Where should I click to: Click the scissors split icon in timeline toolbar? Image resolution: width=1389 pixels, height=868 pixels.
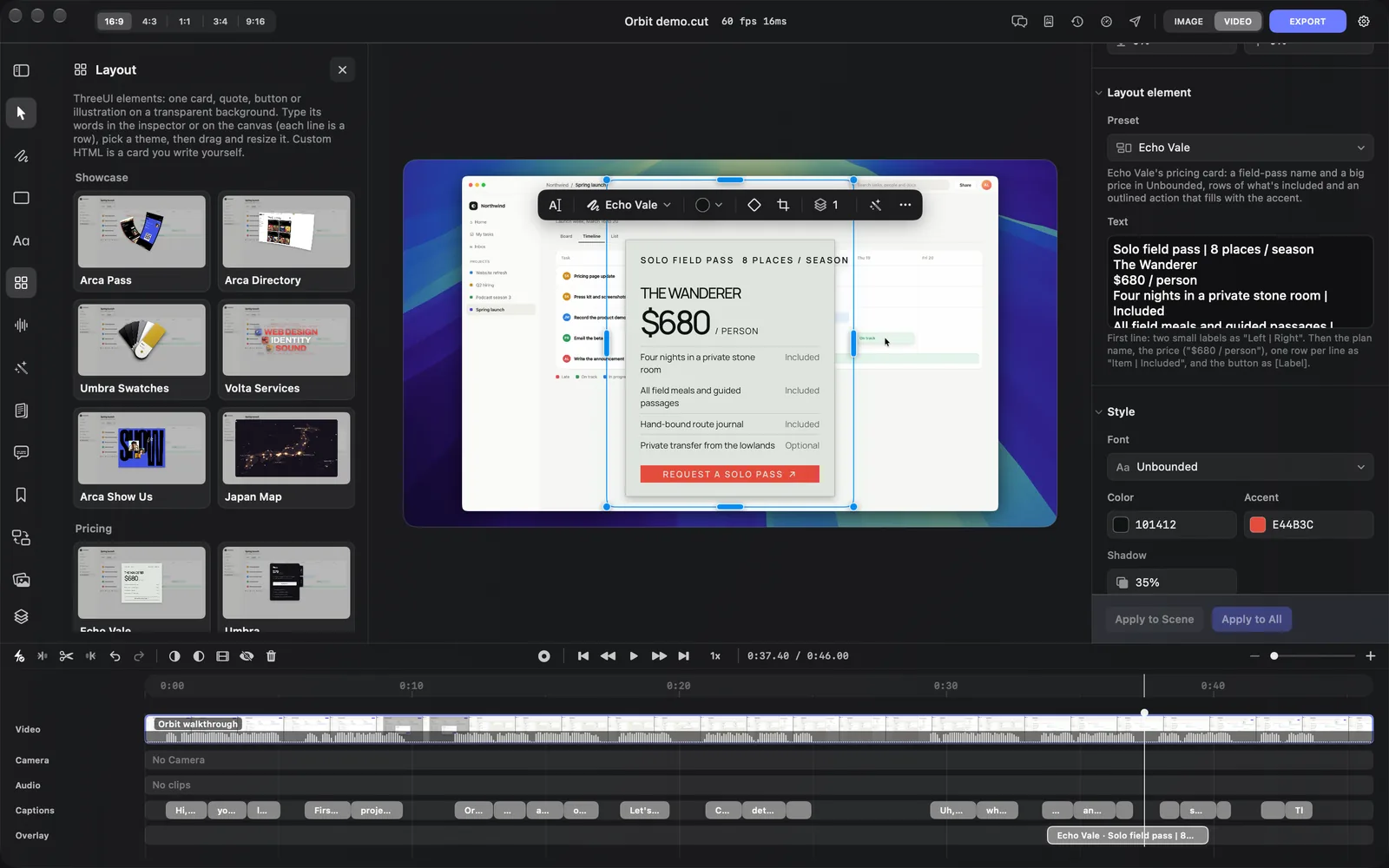click(x=66, y=656)
